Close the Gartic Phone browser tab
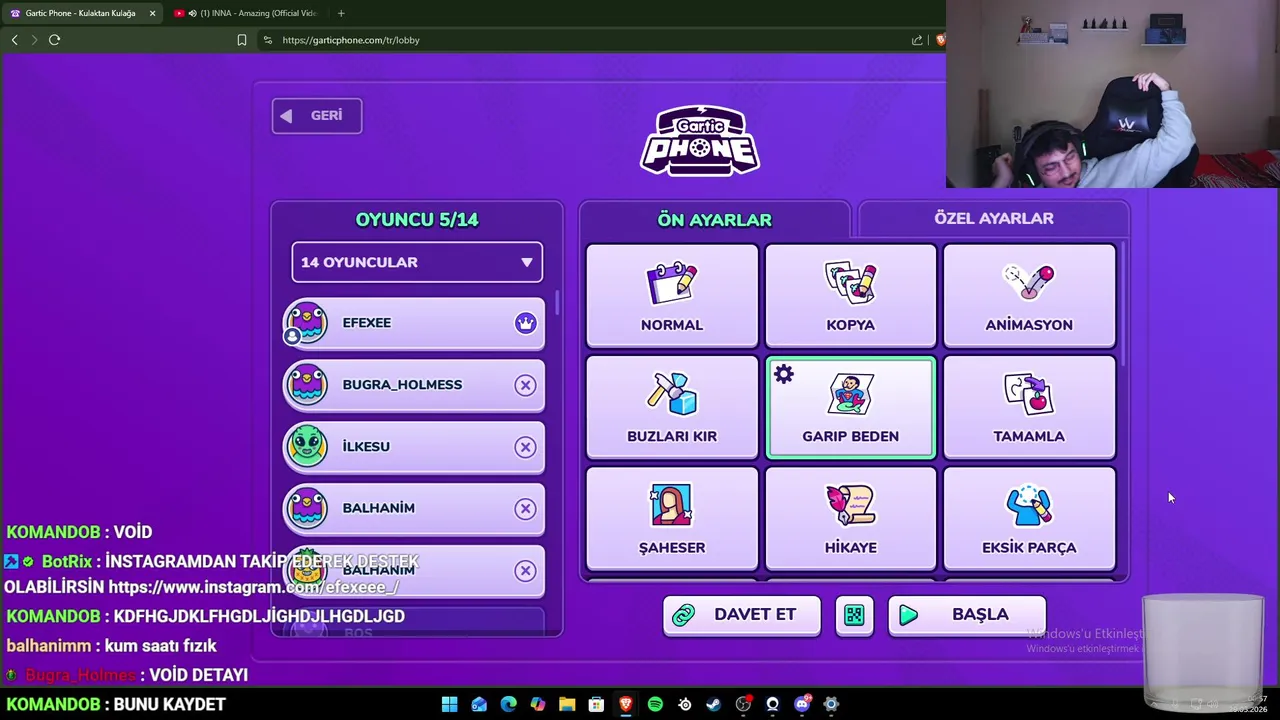 coord(152,13)
